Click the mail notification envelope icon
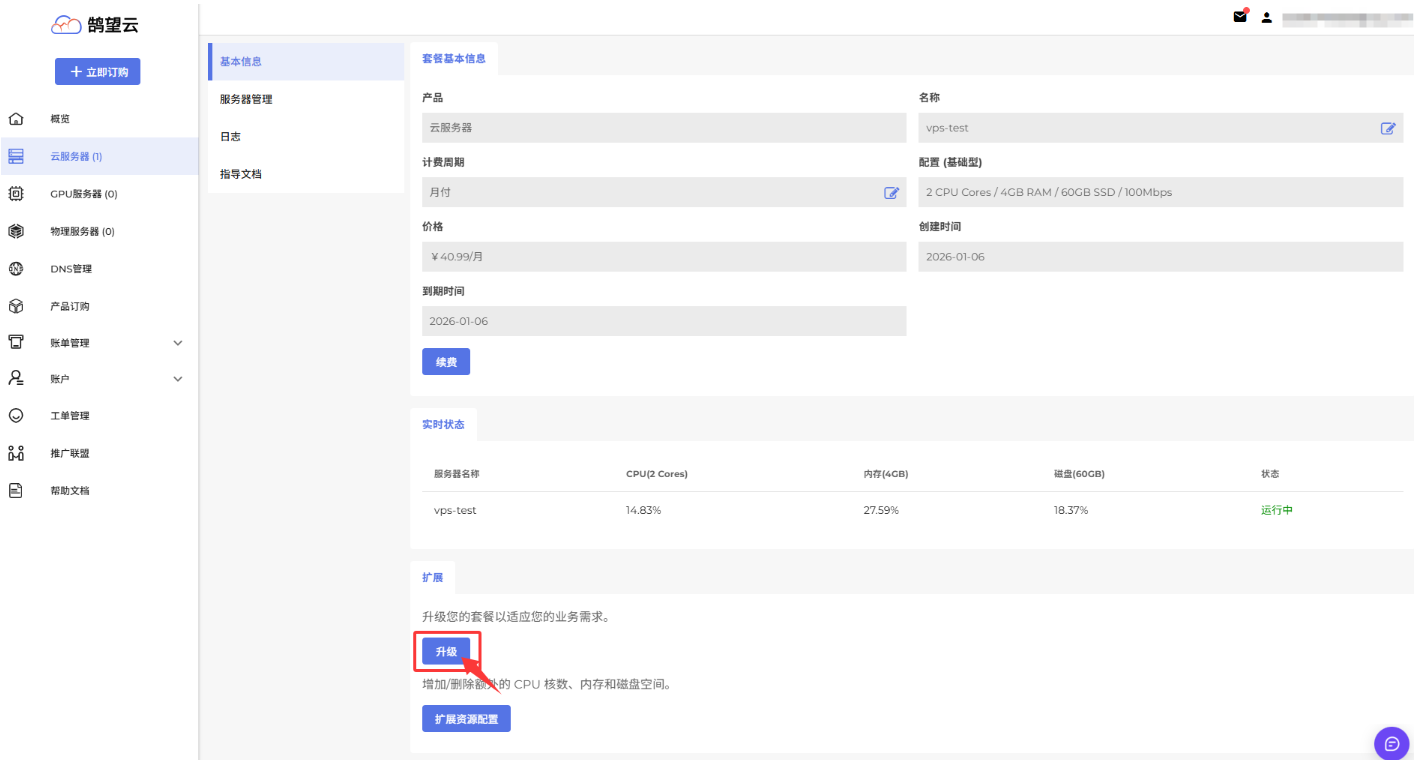 click(1240, 17)
